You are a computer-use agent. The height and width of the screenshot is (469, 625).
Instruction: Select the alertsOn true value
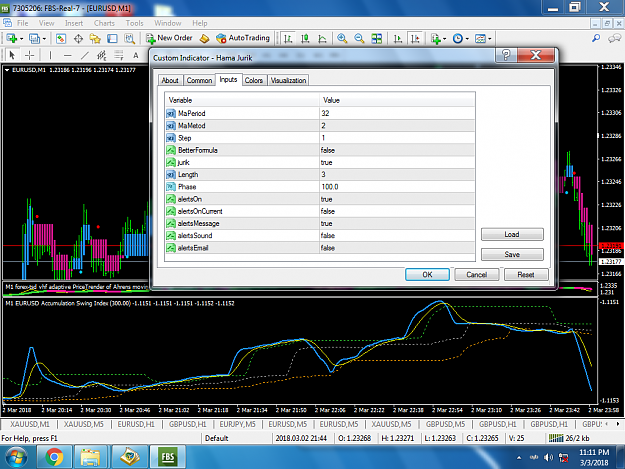tap(397, 199)
